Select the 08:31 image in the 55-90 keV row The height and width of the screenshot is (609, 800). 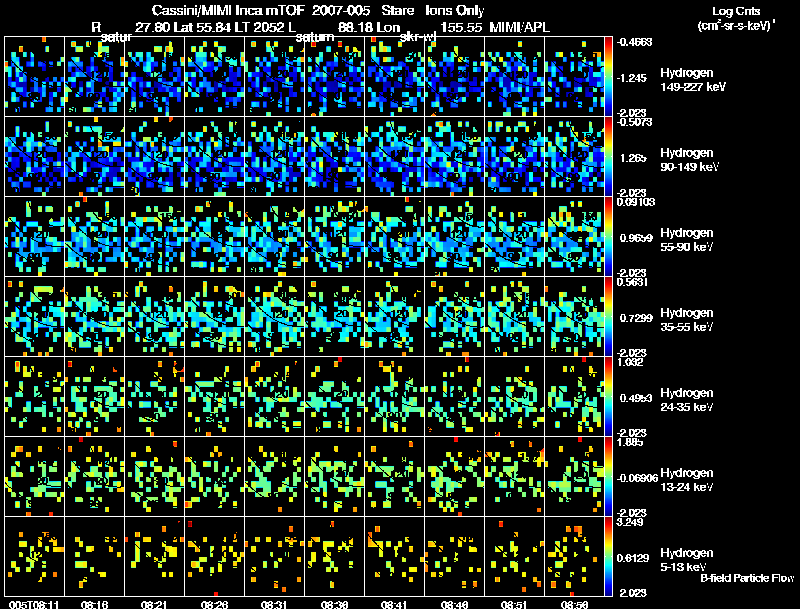point(274,236)
